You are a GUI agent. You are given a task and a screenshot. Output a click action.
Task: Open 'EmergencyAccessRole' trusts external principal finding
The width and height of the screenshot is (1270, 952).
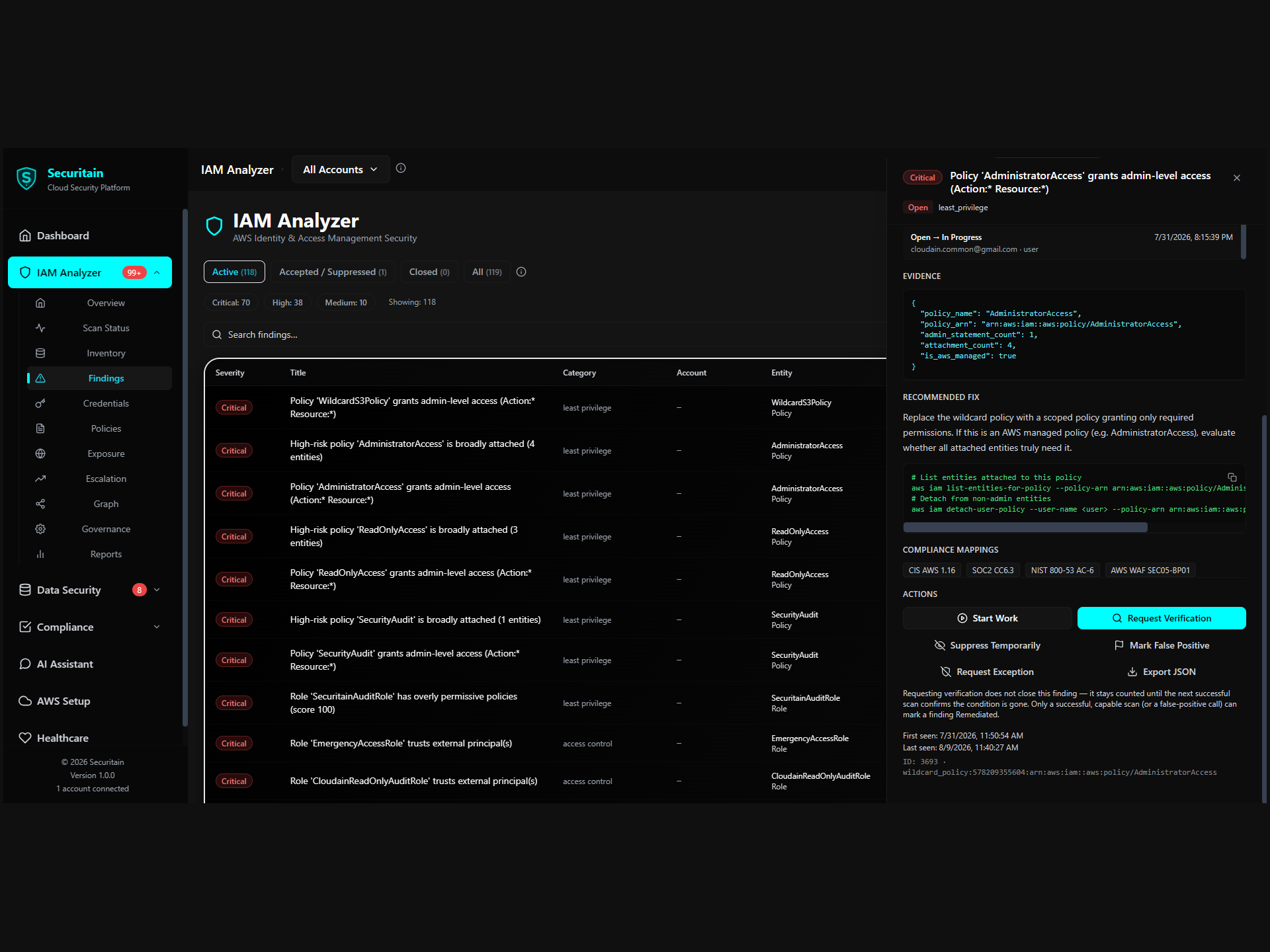tap(545, 744)
